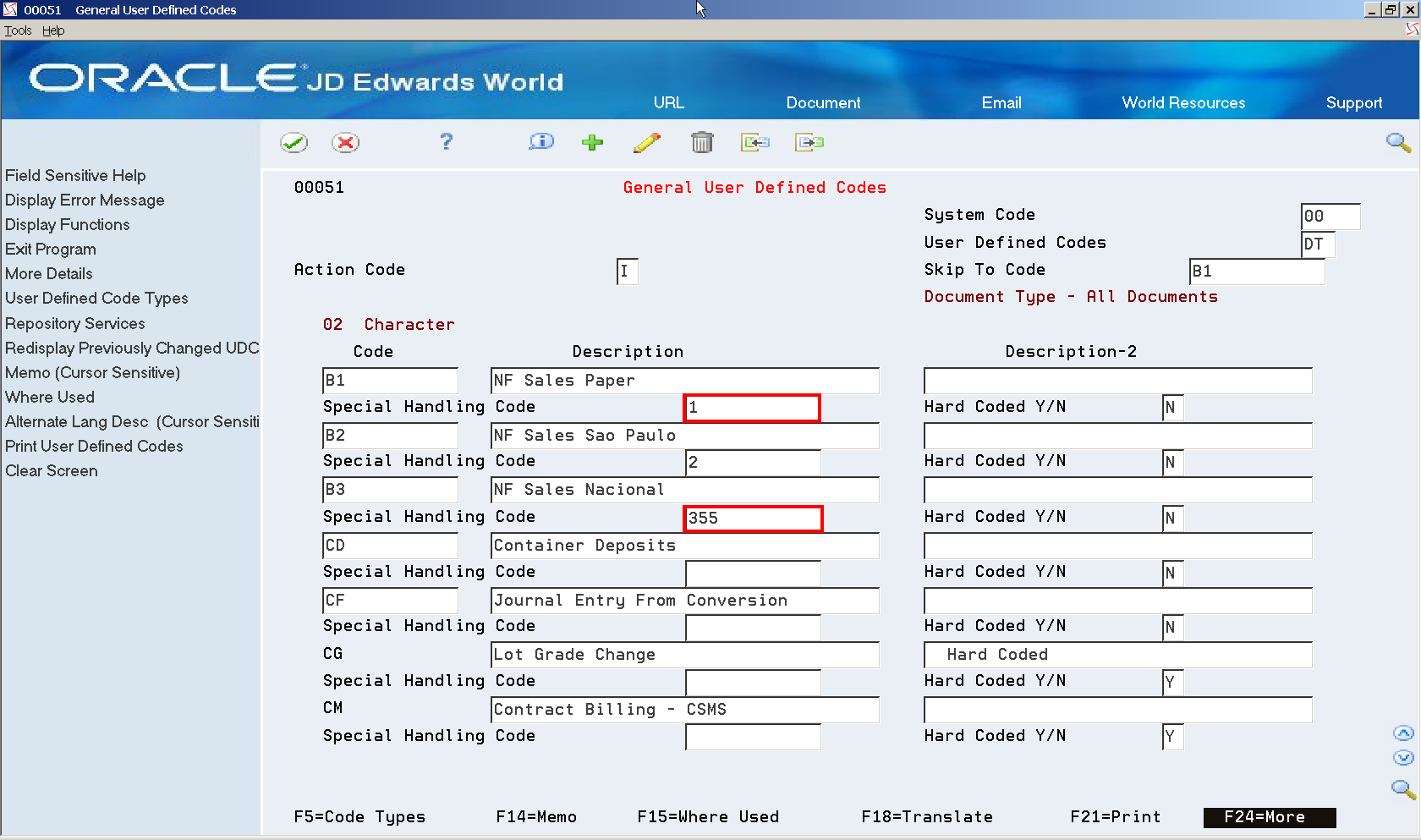1421x840 pixels.
Task: Click the Code field containing CF
Action: click(x=390, y=601)
